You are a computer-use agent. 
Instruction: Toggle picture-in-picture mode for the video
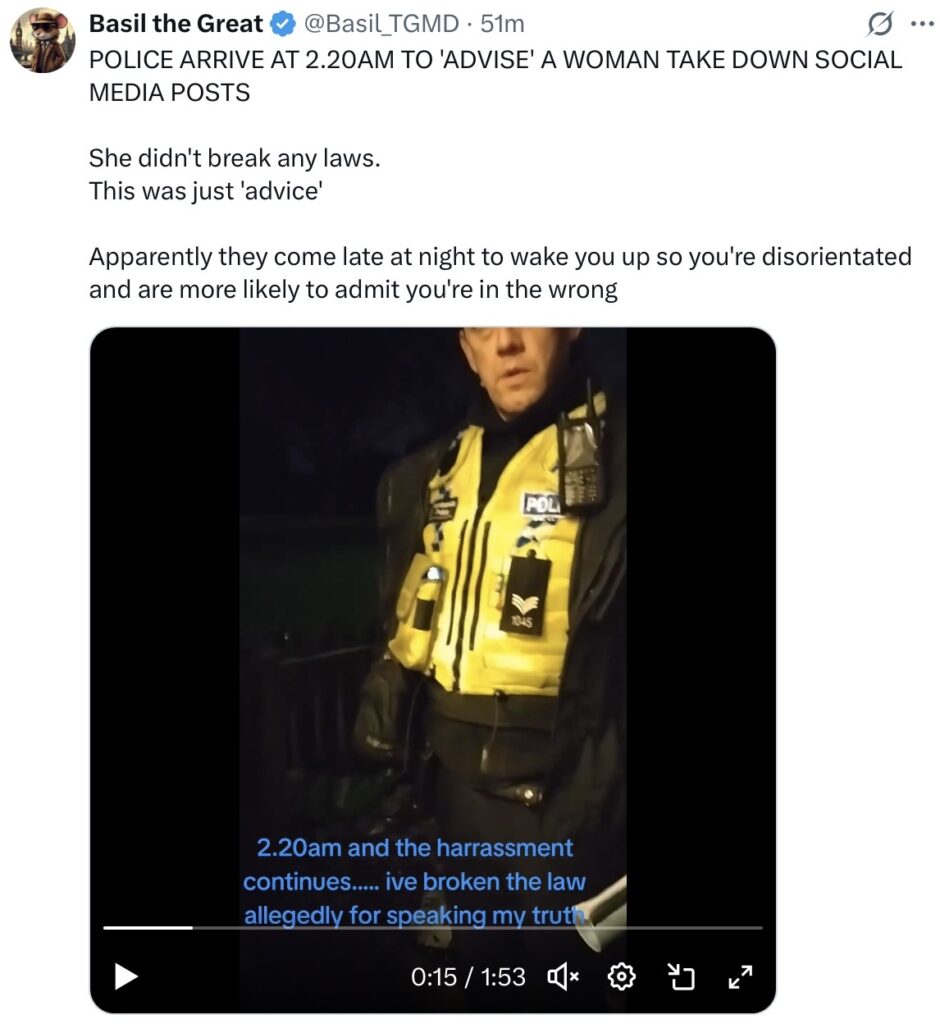681,976
